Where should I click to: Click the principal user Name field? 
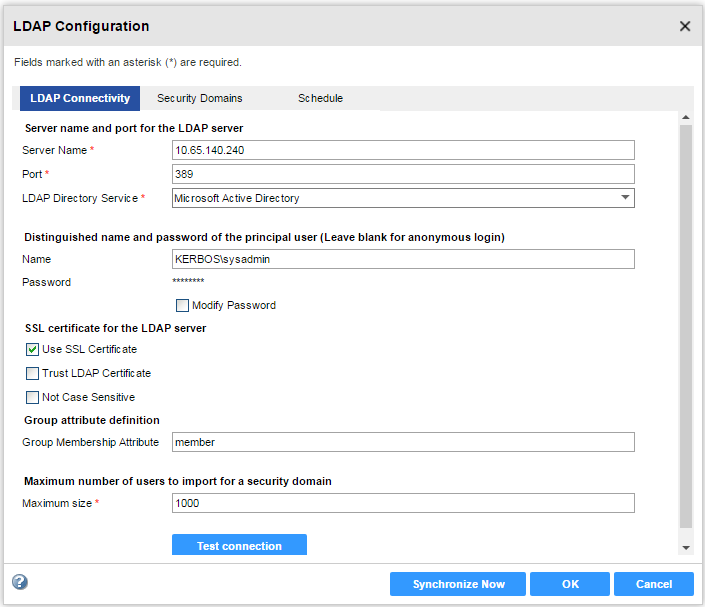403,259
